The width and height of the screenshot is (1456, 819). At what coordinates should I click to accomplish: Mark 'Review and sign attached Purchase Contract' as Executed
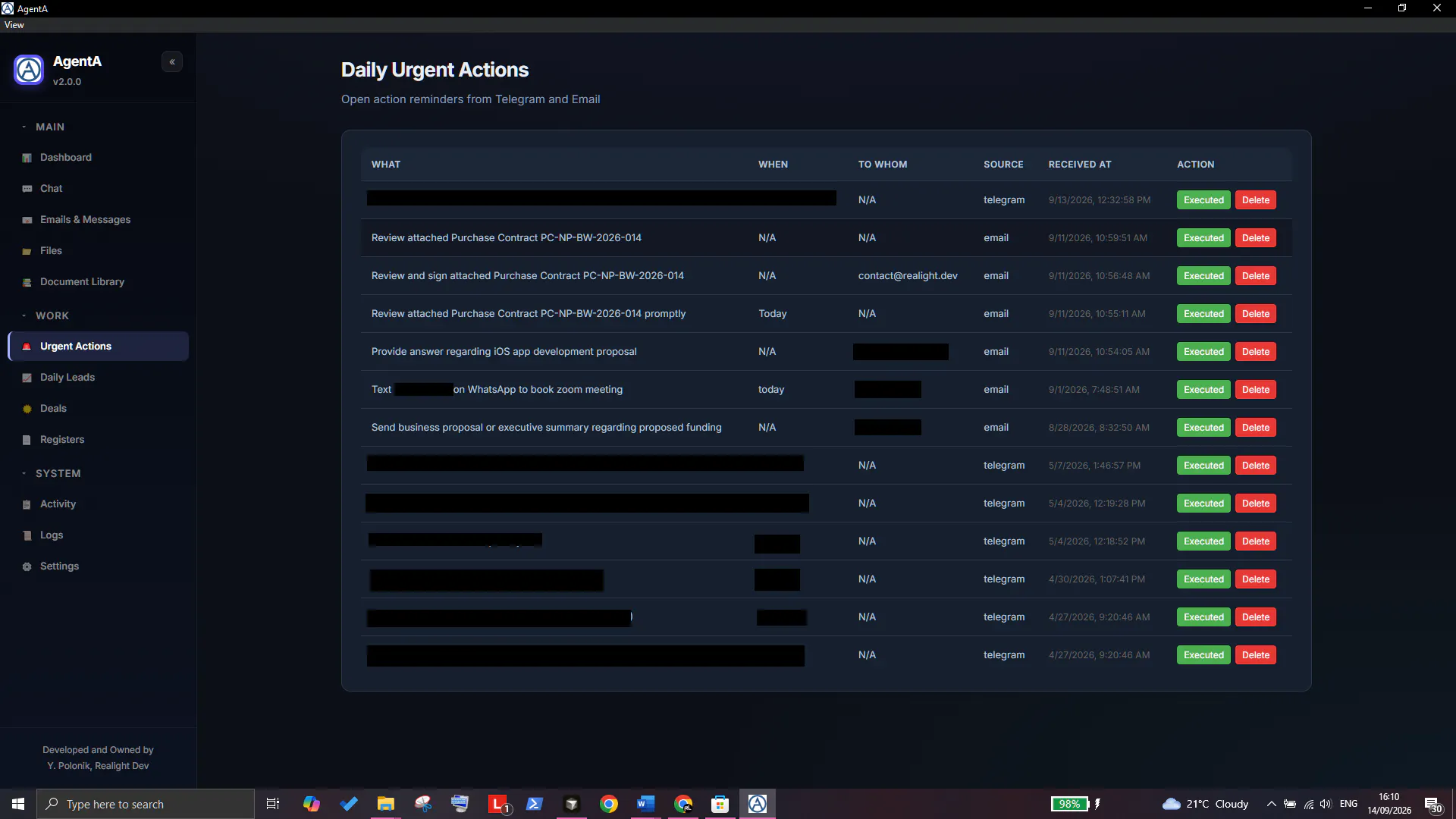(x=1203, y=276)
